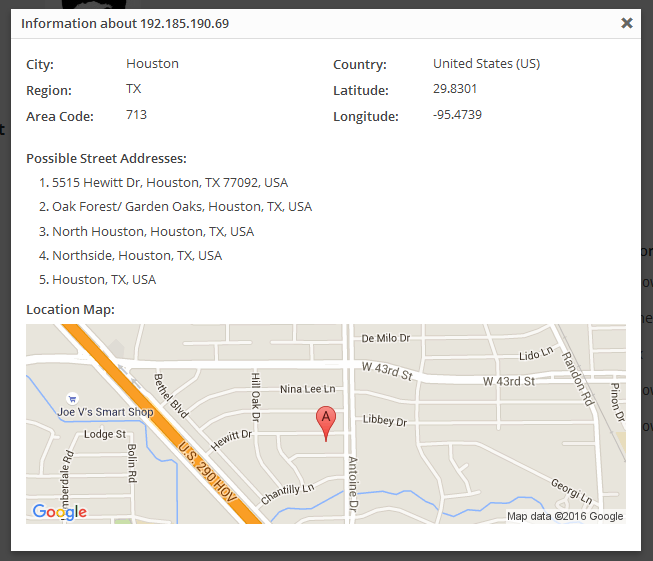653x561 pixels.
Task: Click the Longitude: field label
Action: click(366, 116)
